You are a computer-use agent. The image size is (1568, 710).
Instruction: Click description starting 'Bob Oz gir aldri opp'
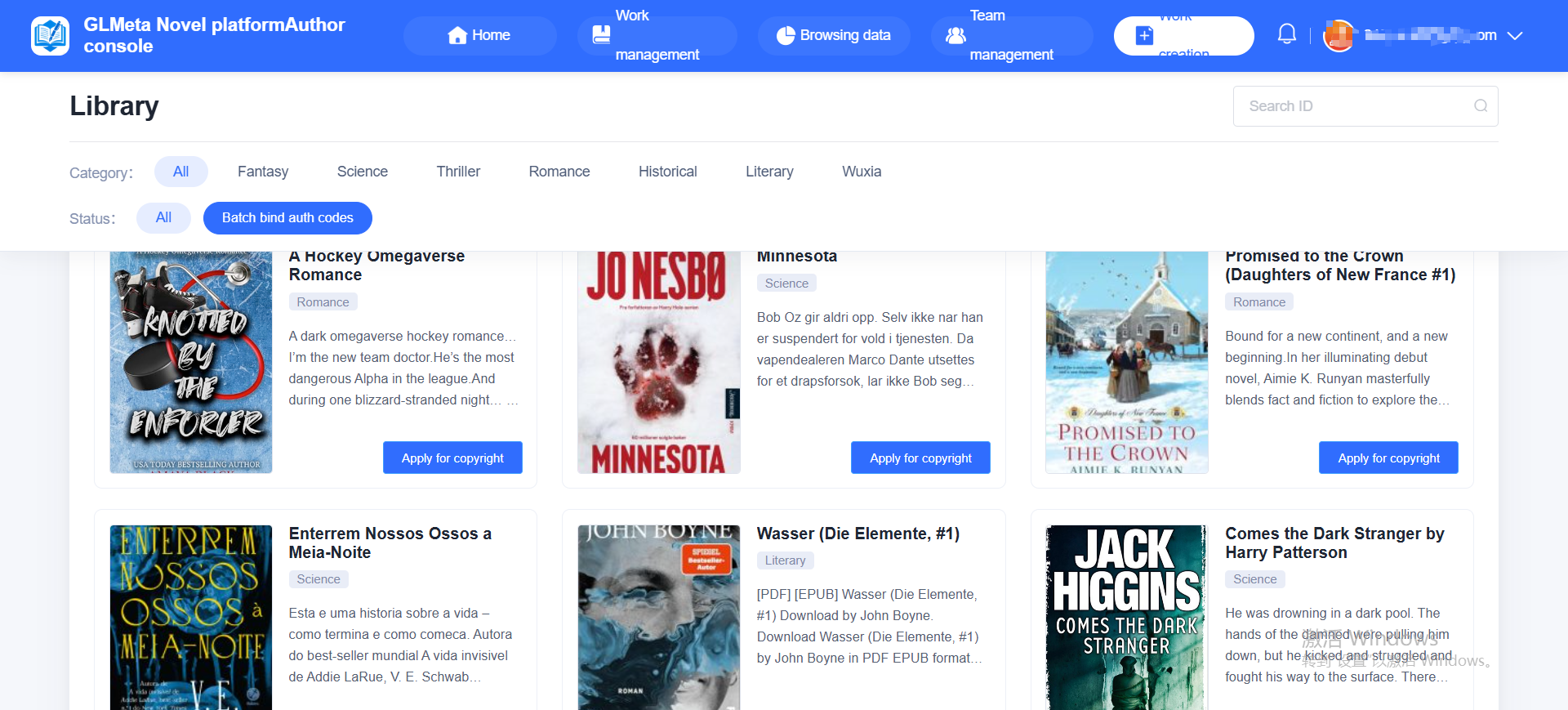pyautogui.click(x=870, y=349)
